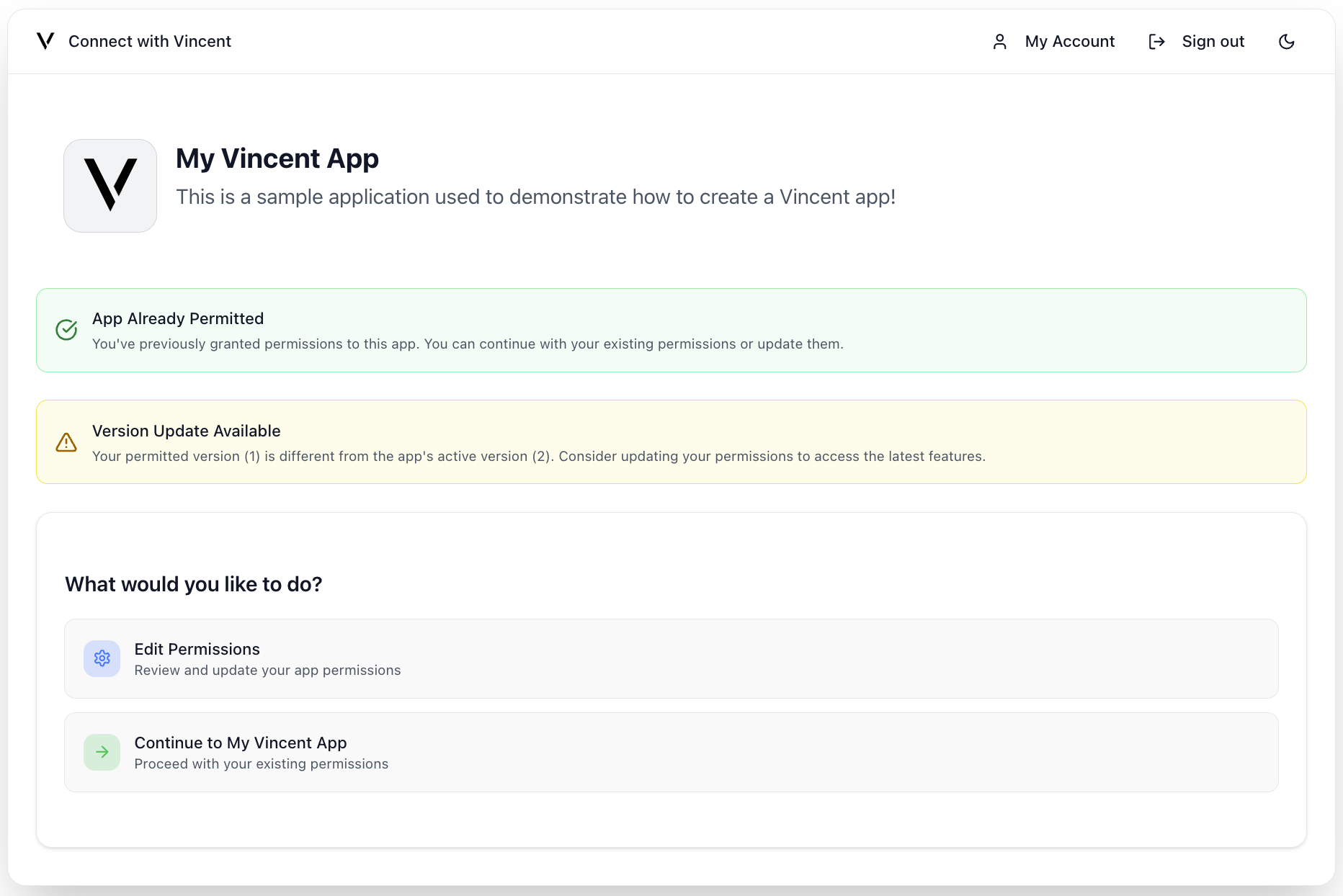Click the Sign out text
1343x896 pixels.
coord(1213,42)
